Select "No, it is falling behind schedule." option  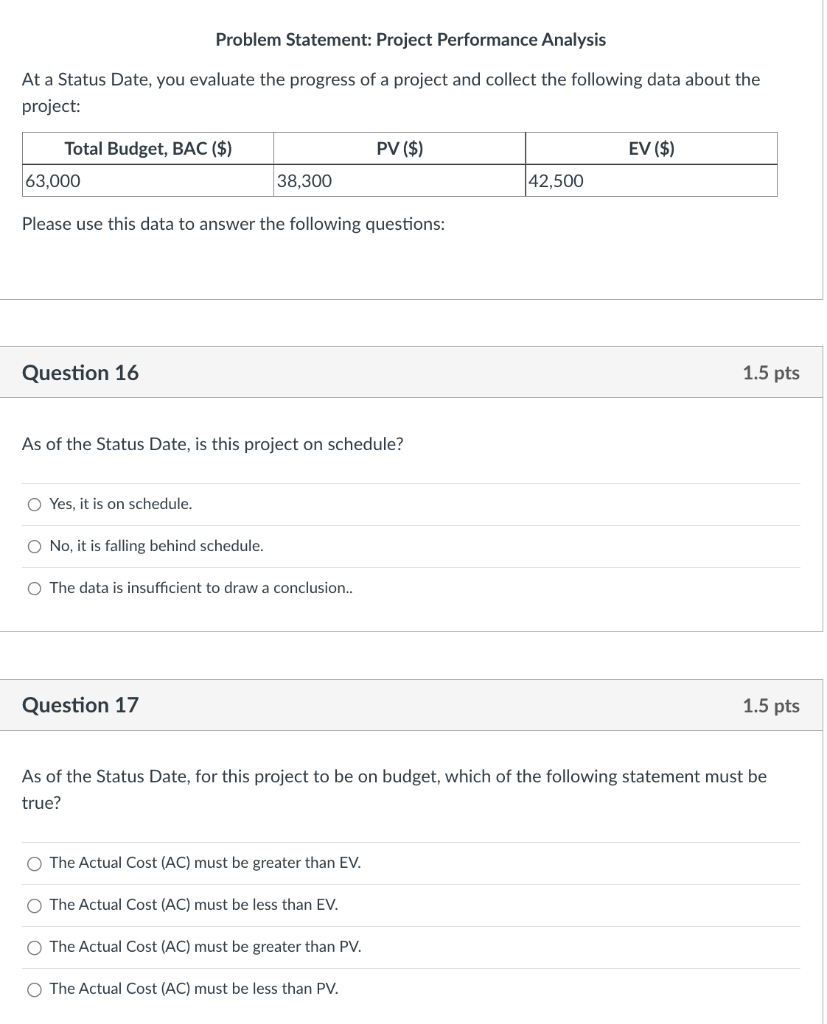[33, 546]
